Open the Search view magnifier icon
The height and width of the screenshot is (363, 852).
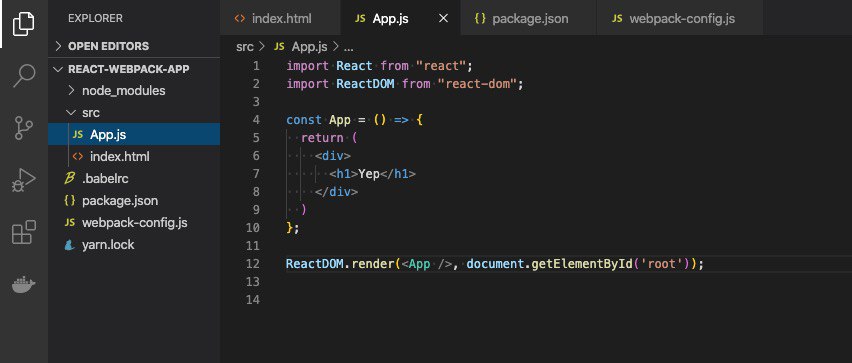click(x=23, y=76)
